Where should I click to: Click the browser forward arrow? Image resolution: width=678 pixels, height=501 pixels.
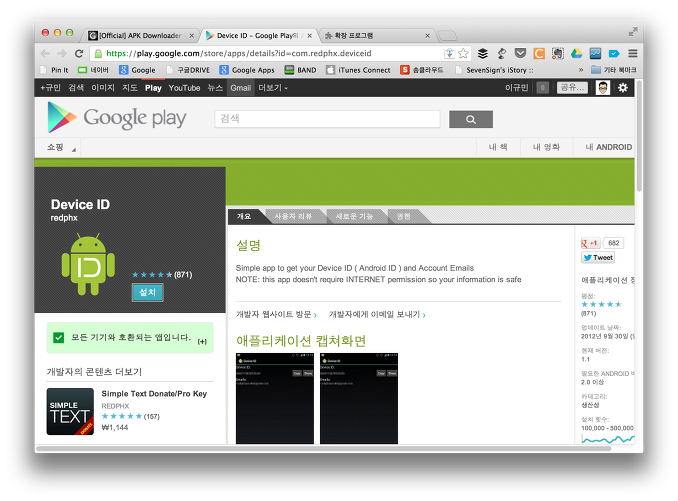[x=62, y=54]
